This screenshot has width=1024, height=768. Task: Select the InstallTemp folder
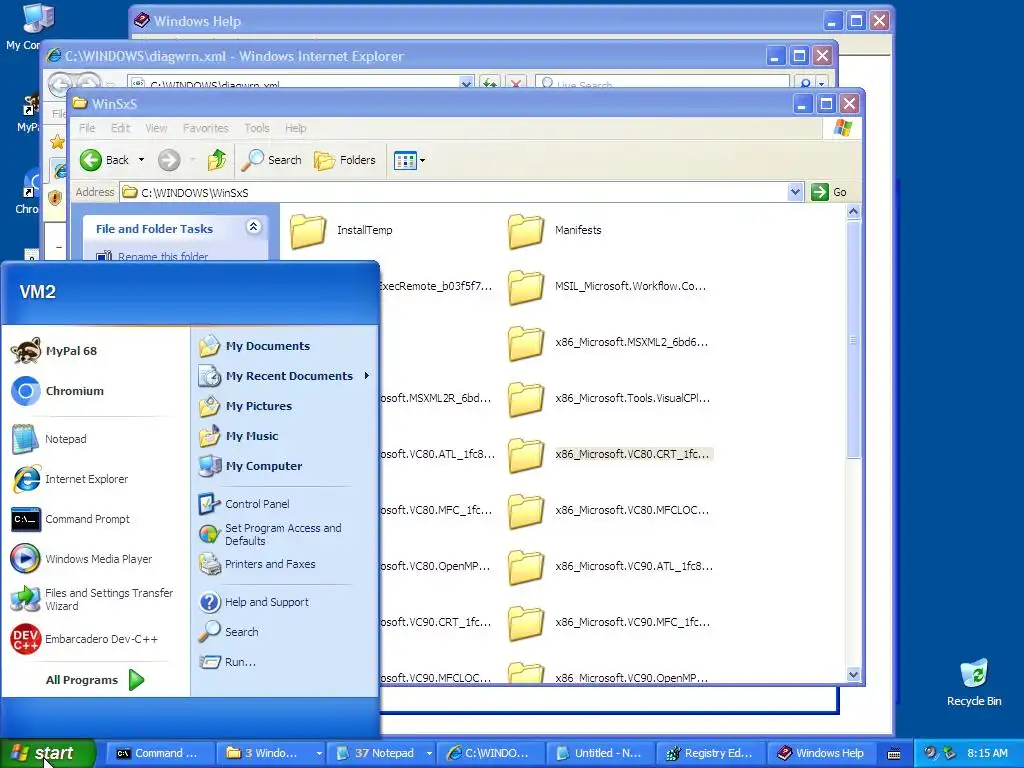point(342,230)
